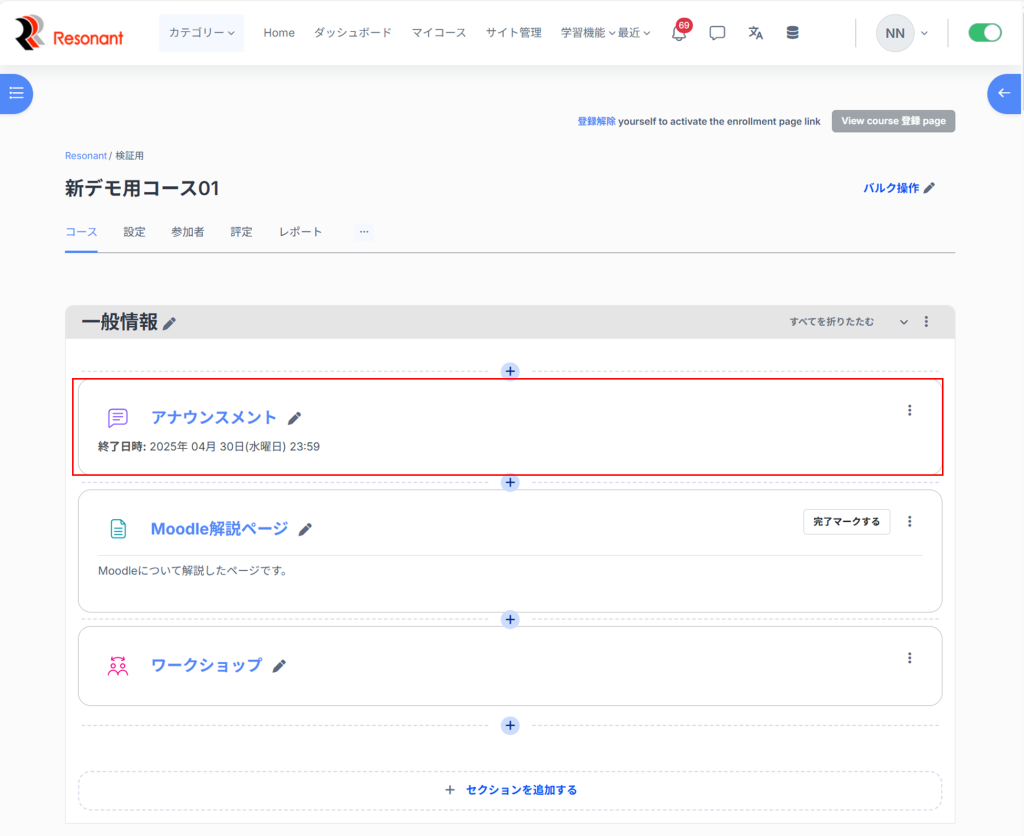Open the left course index drawer

[16, 93]
